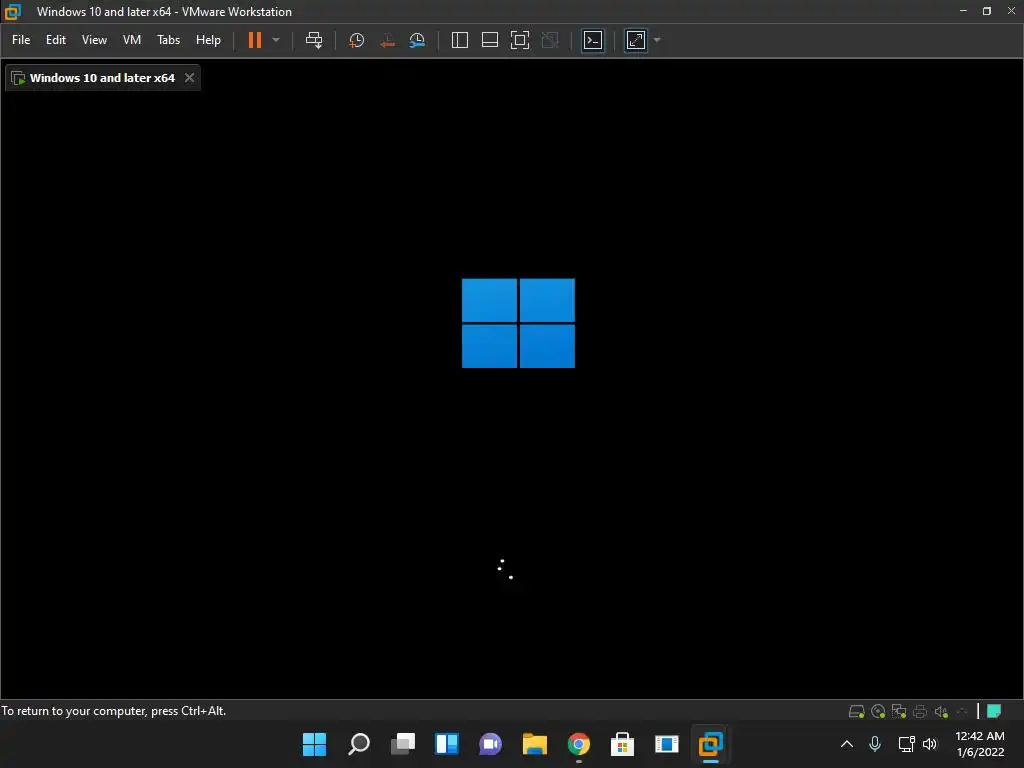
Task: Send Ctrl+Alt+Del to the virtual machine
Action: pos(314,40)
